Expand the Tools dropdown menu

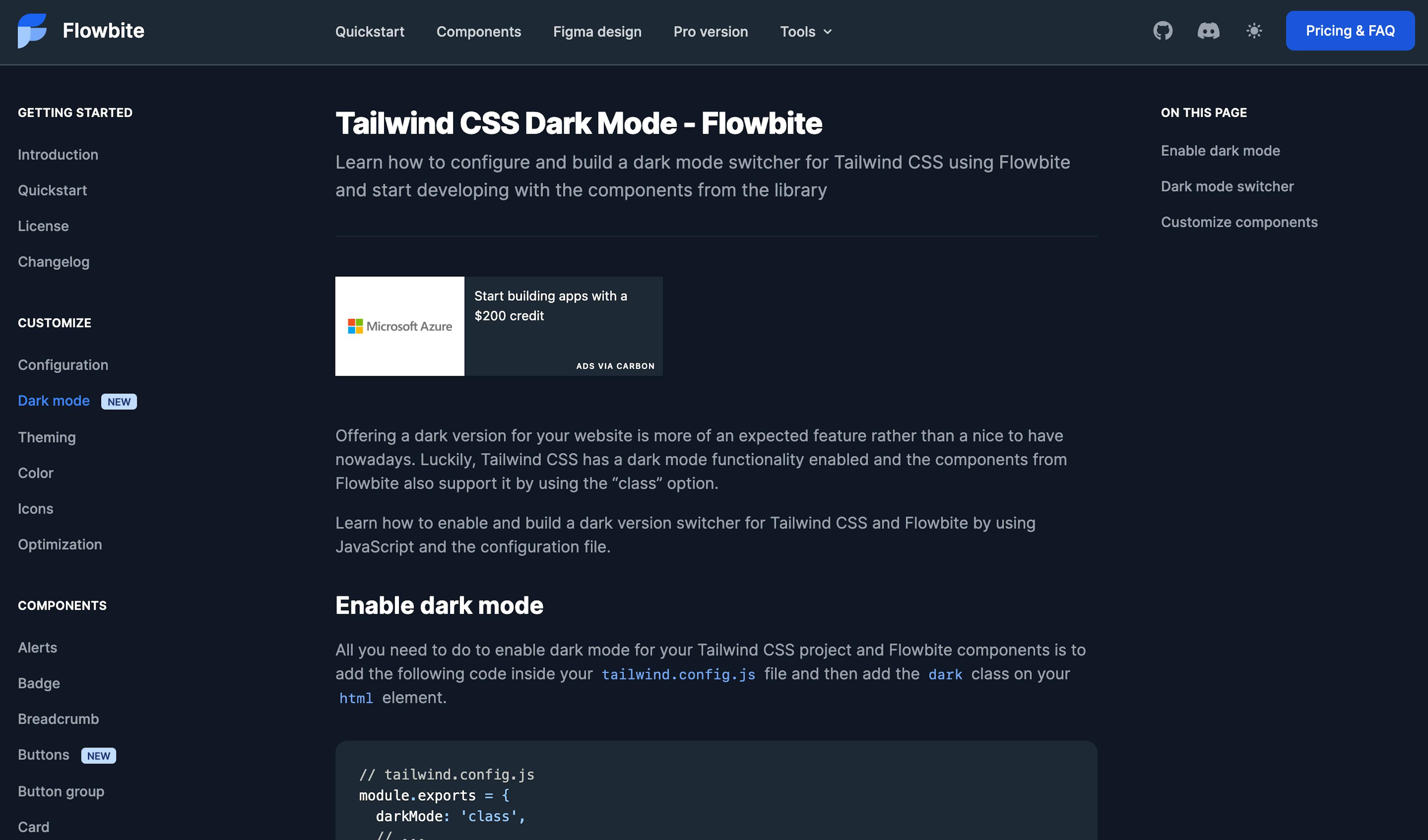tap(805, 32)
